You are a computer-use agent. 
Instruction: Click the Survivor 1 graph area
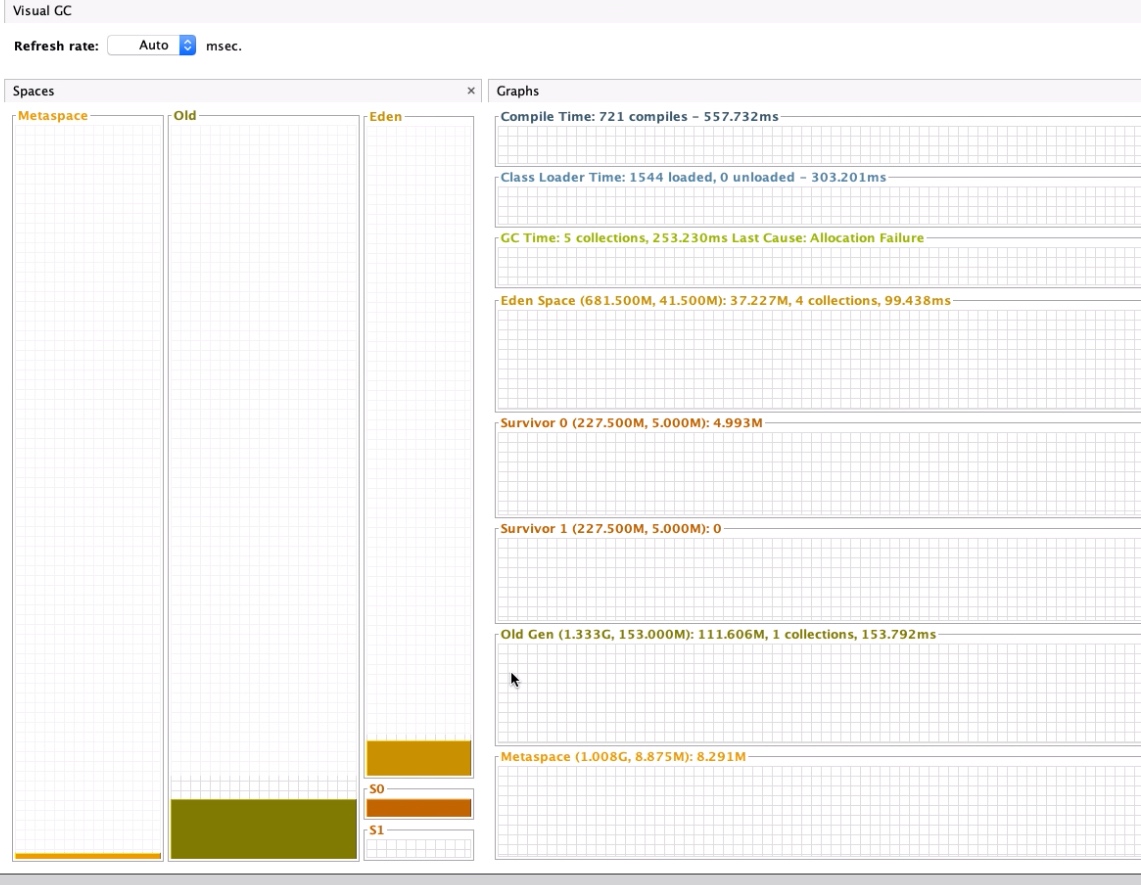tap(816, 578)
